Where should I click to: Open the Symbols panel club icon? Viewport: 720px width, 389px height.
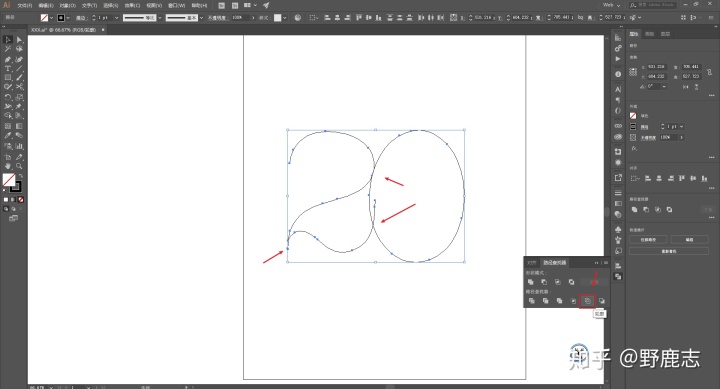coord(618,229)
